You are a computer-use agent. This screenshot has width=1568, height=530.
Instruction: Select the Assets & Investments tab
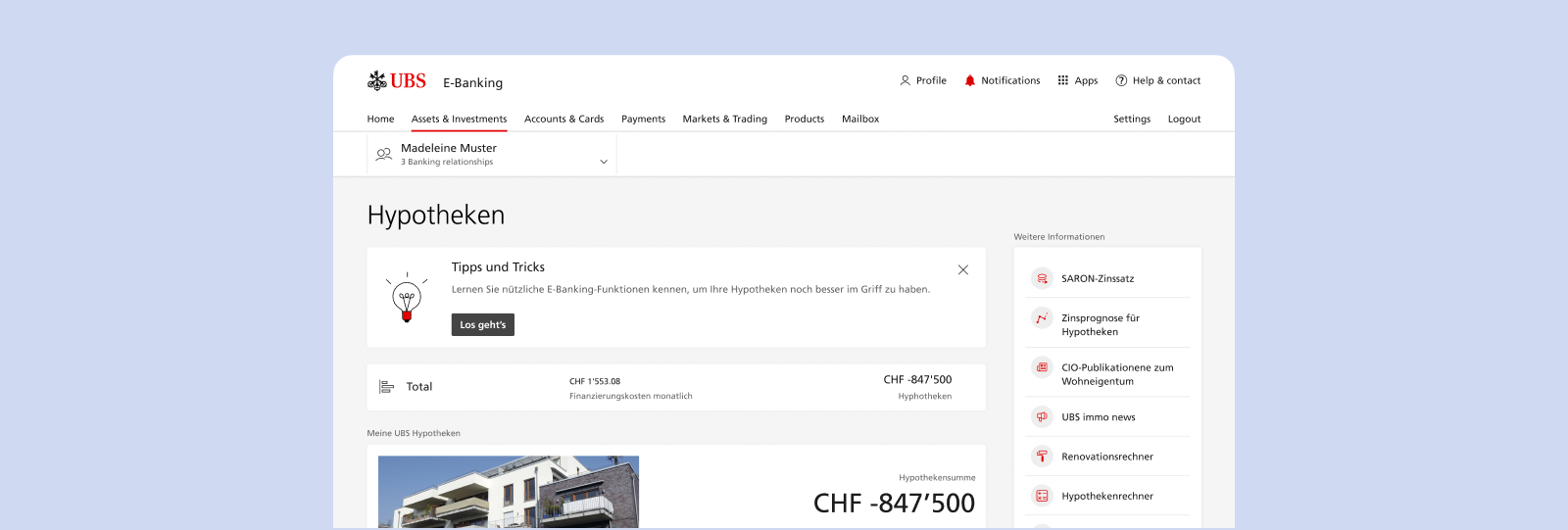pyautogui.click(x=459, y=119)
